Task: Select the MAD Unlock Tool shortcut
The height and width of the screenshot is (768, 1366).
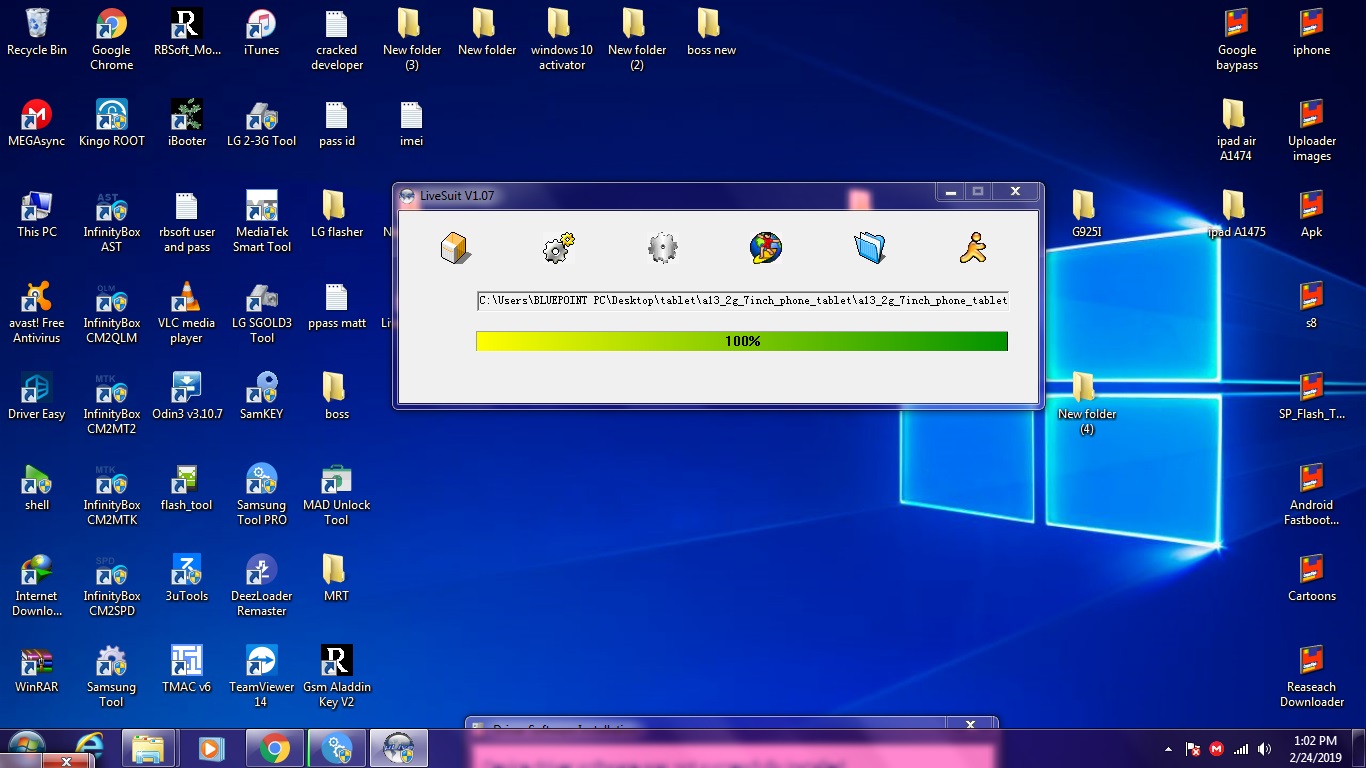Action: pyautogui.click(x=337, y=495)
